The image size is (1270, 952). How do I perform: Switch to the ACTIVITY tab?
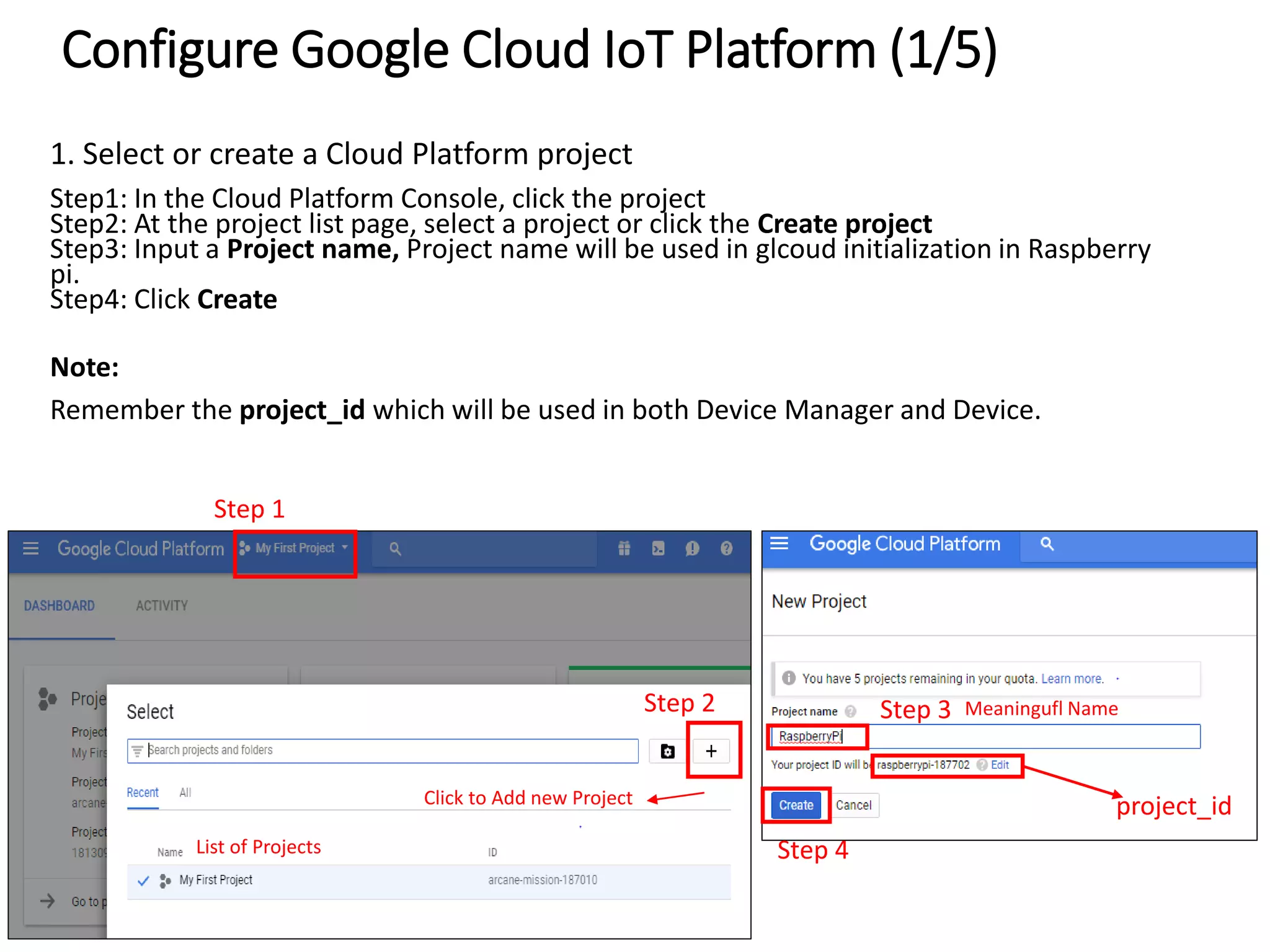(x=162, y=606)
